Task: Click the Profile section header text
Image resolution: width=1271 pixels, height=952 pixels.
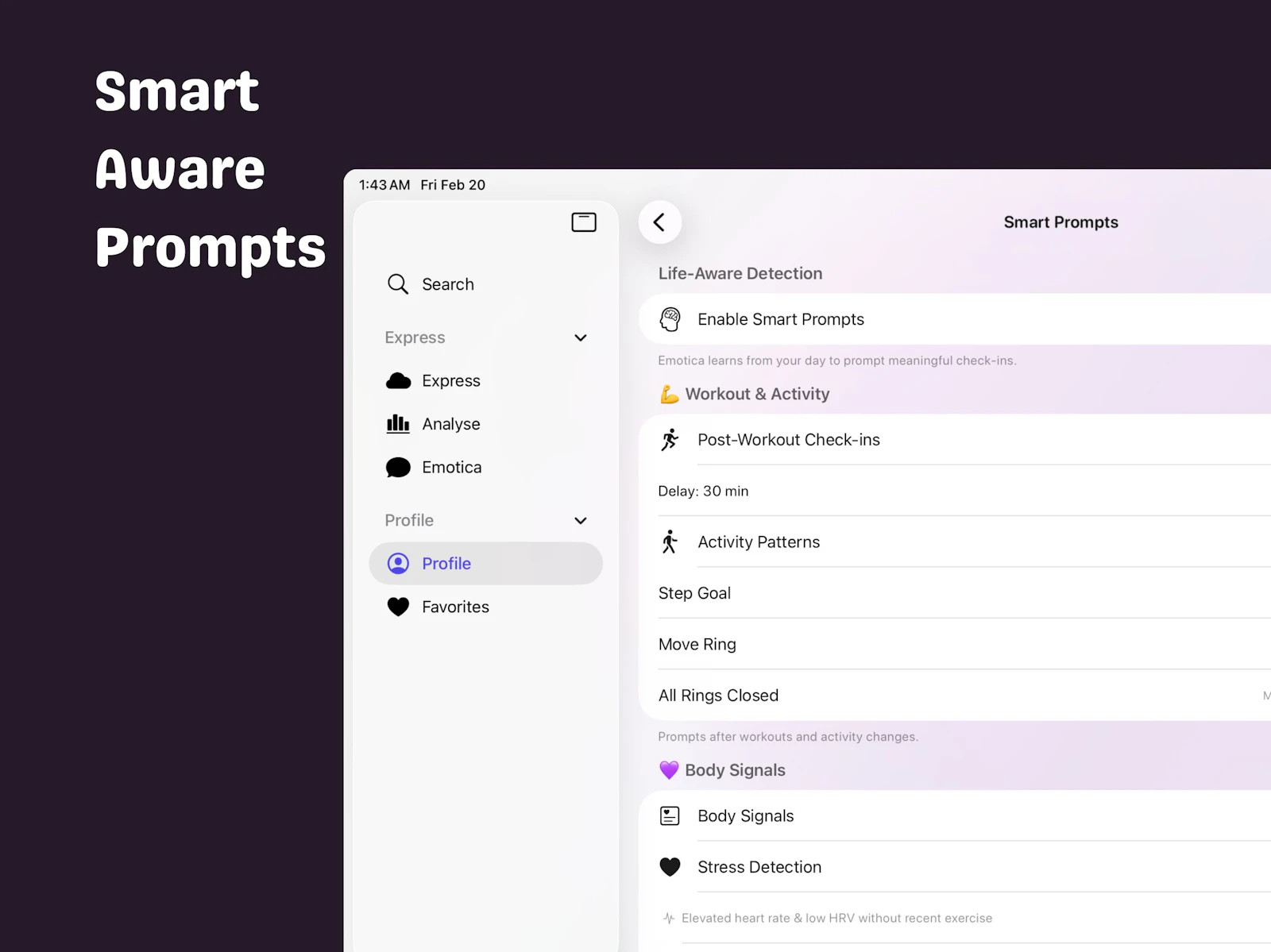Action: pos(409,521)
